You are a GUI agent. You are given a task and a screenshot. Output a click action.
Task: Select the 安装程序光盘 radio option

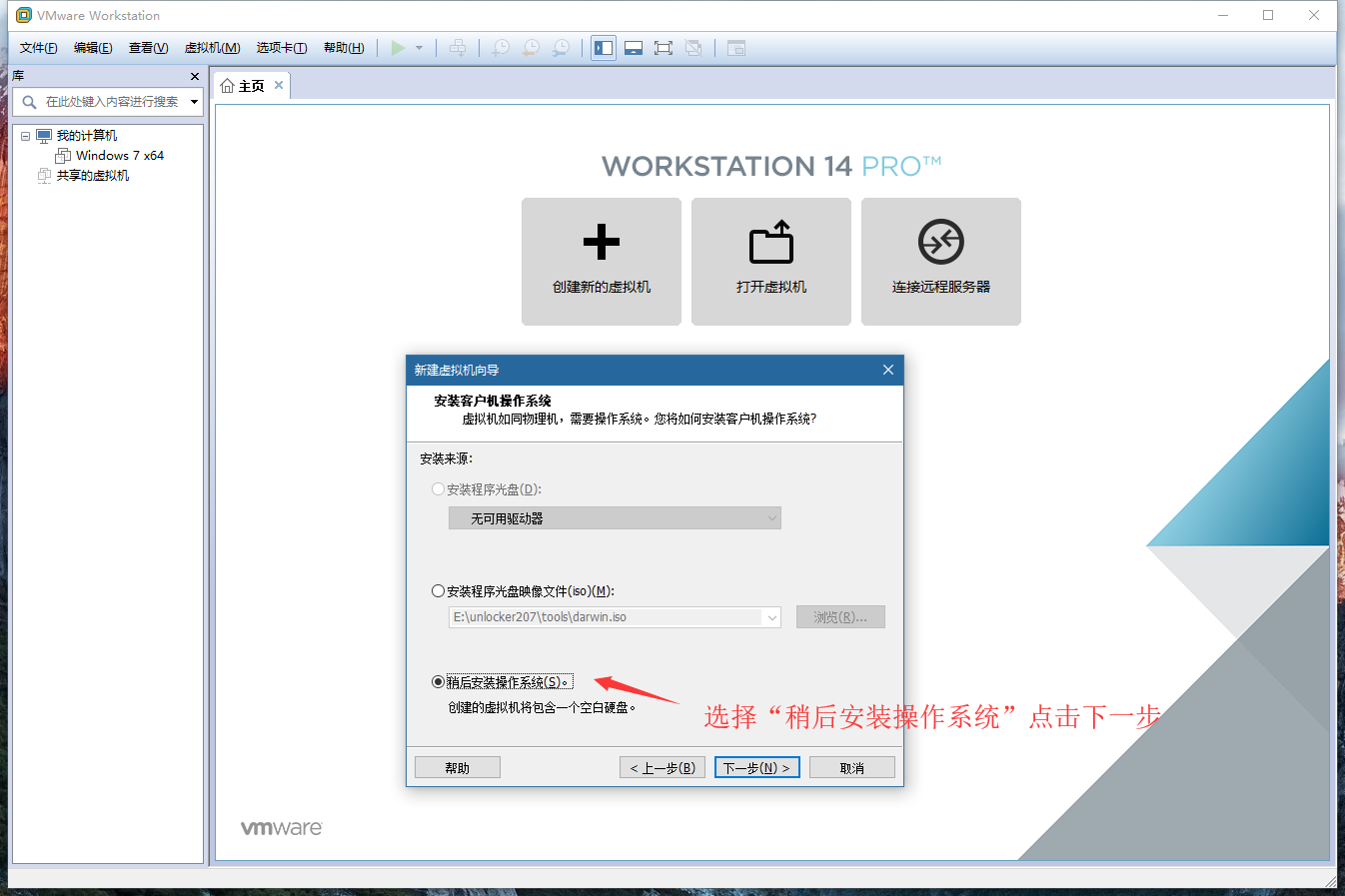(438, 488)
